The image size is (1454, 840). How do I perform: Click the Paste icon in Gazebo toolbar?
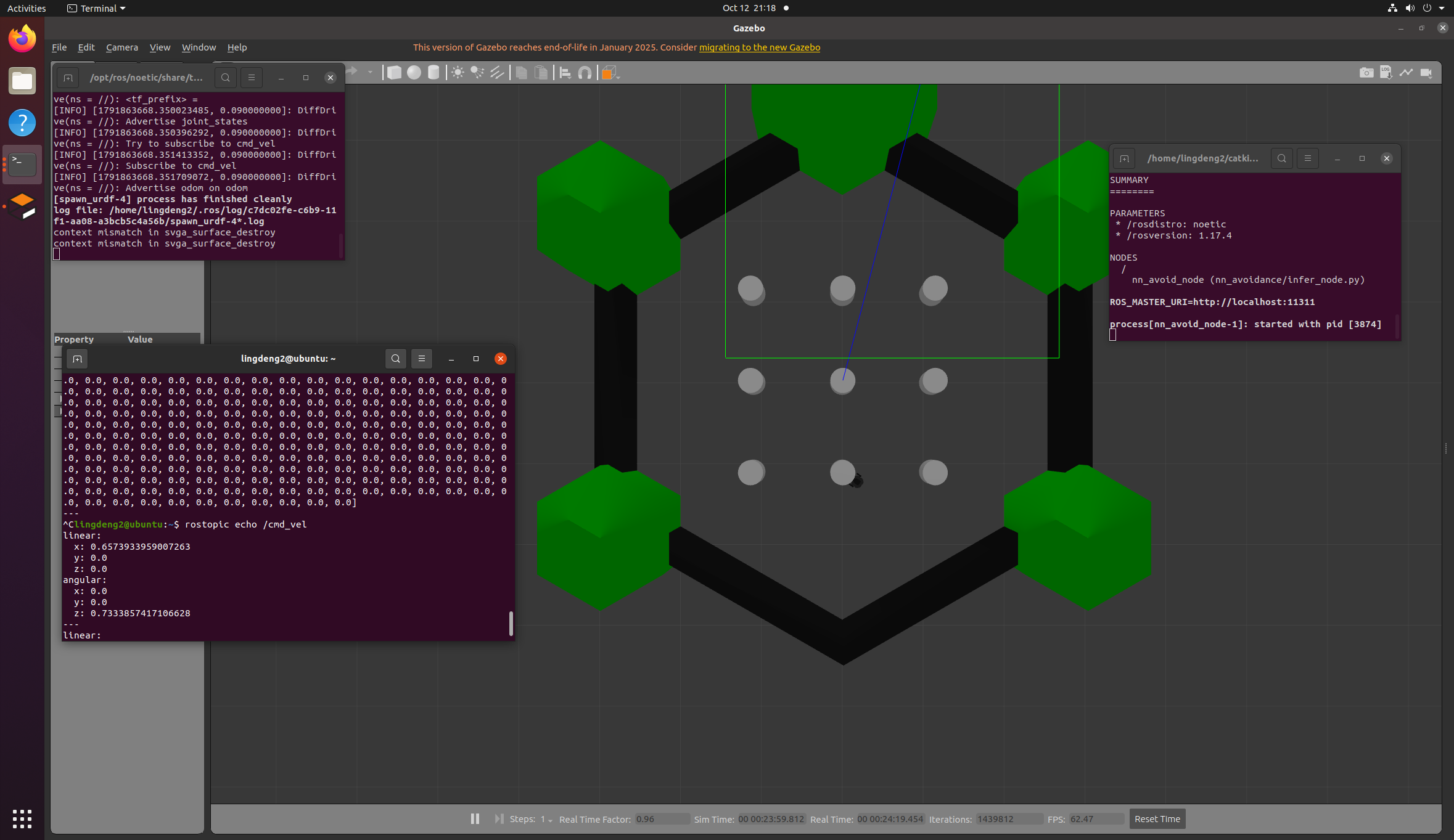pyautogui.click(x=541, y=73)
